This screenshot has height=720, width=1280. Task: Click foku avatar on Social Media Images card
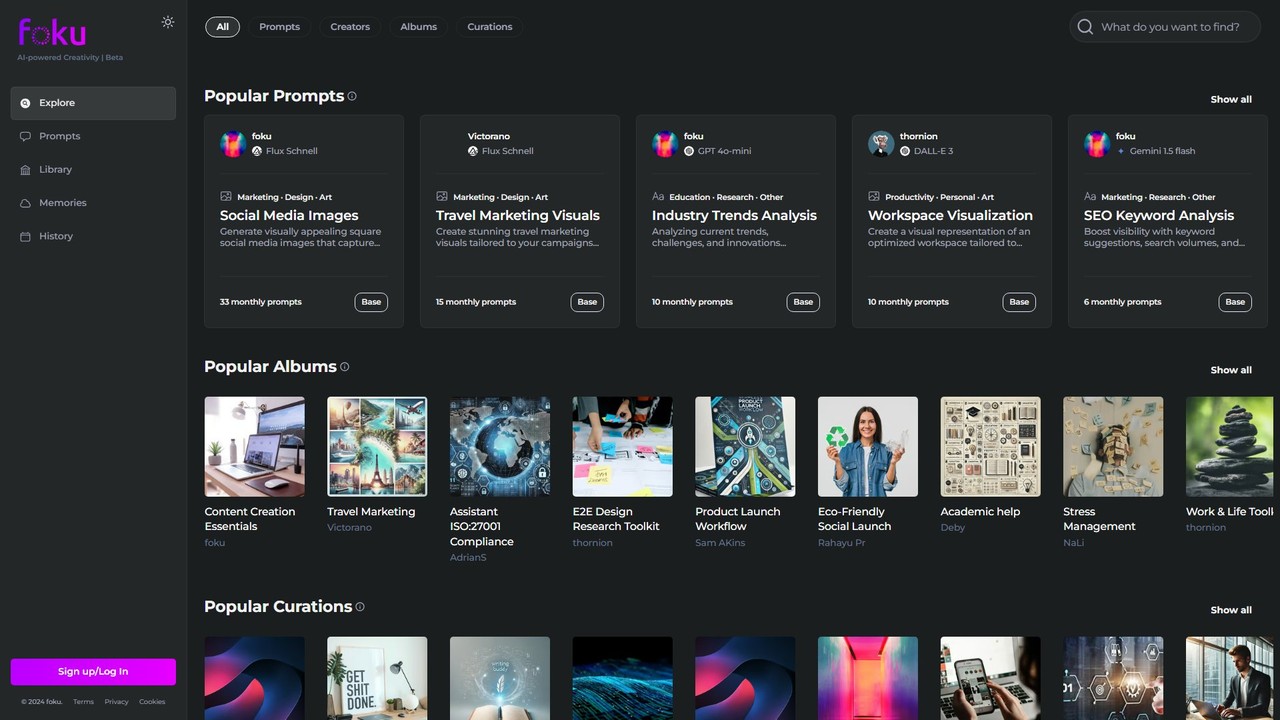233,144
